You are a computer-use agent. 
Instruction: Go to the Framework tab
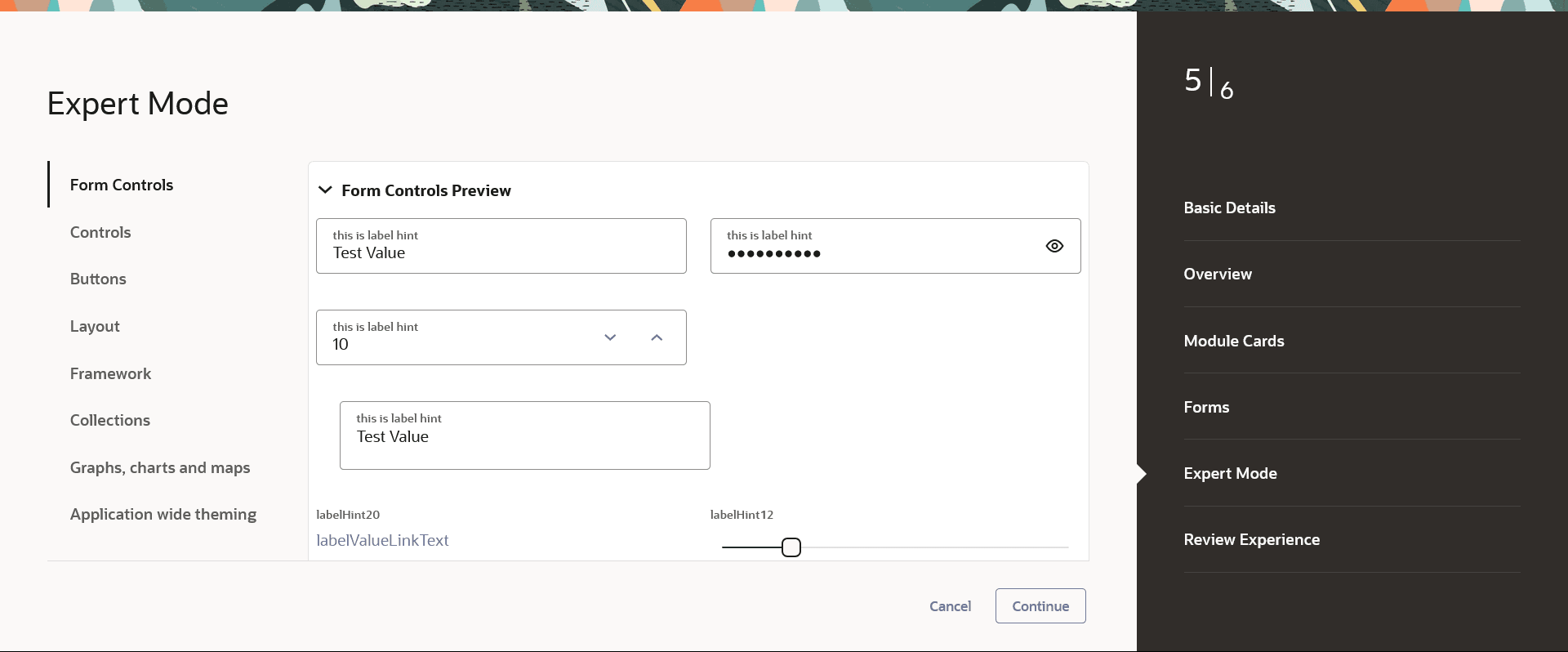point(110,373)
